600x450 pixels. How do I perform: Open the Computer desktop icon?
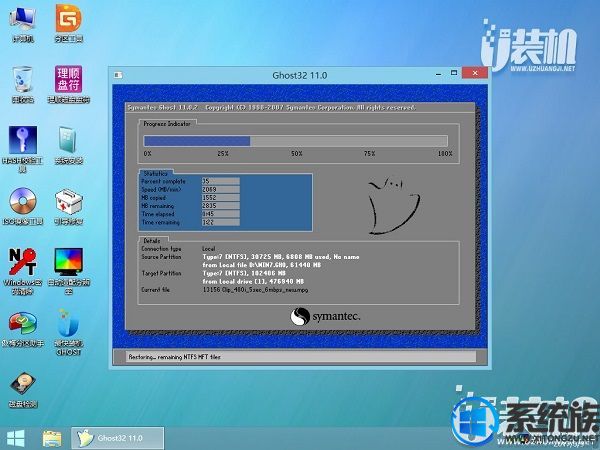23,23
